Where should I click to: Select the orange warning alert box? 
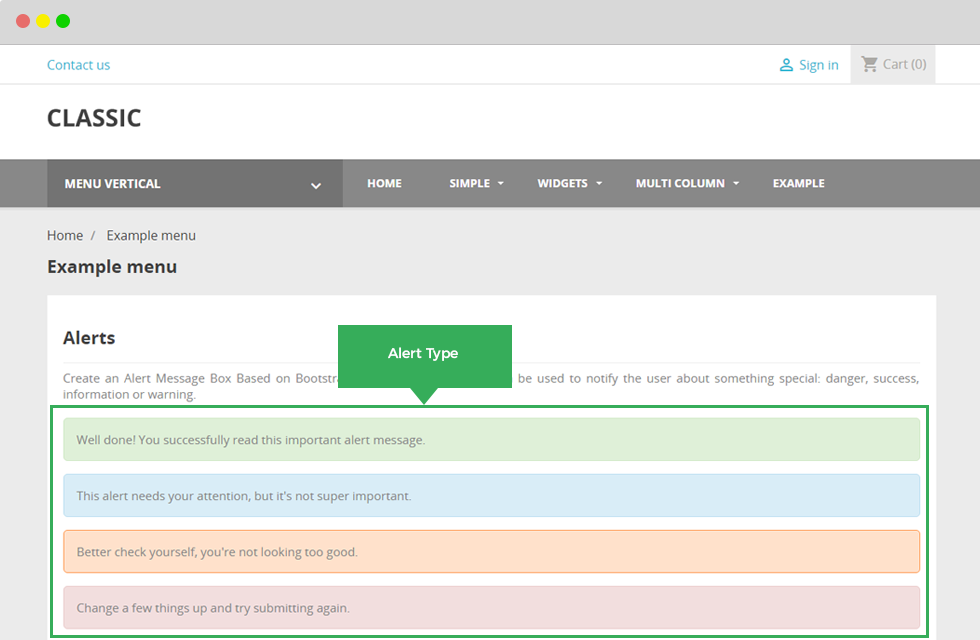point(491,552)
